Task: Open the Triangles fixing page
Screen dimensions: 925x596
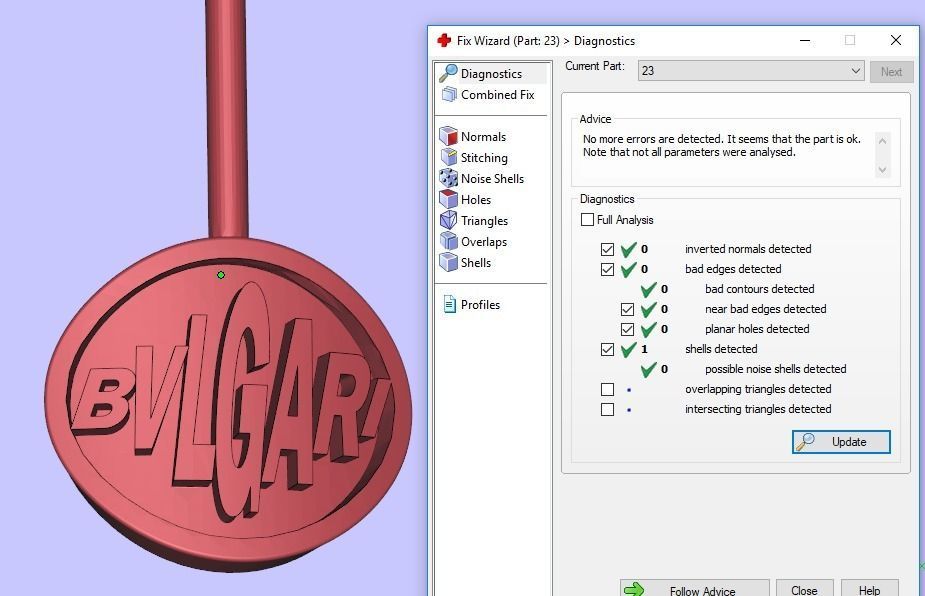Action: [474, 221]
